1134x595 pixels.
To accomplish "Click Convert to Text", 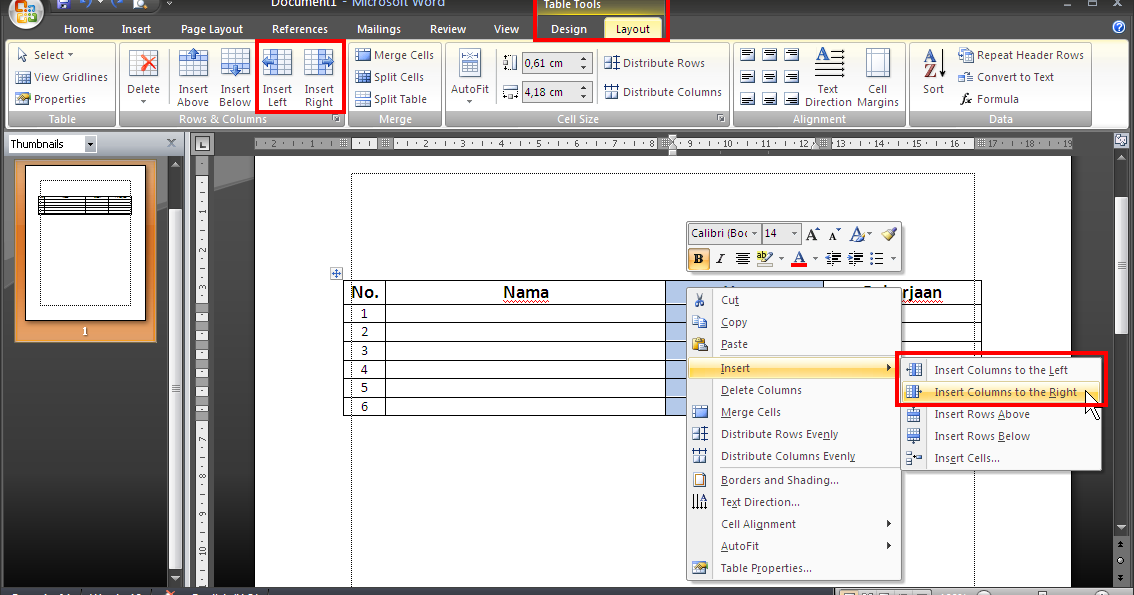I will tap(1006, 77).
